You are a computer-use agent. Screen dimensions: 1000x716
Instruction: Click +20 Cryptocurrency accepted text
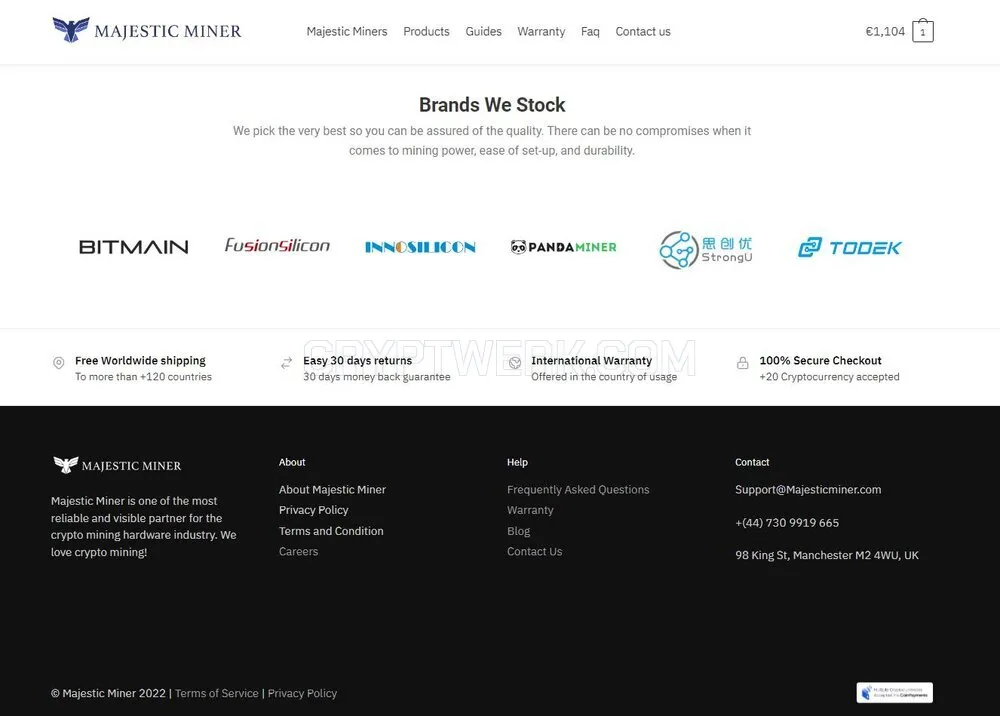click(829, 377)
